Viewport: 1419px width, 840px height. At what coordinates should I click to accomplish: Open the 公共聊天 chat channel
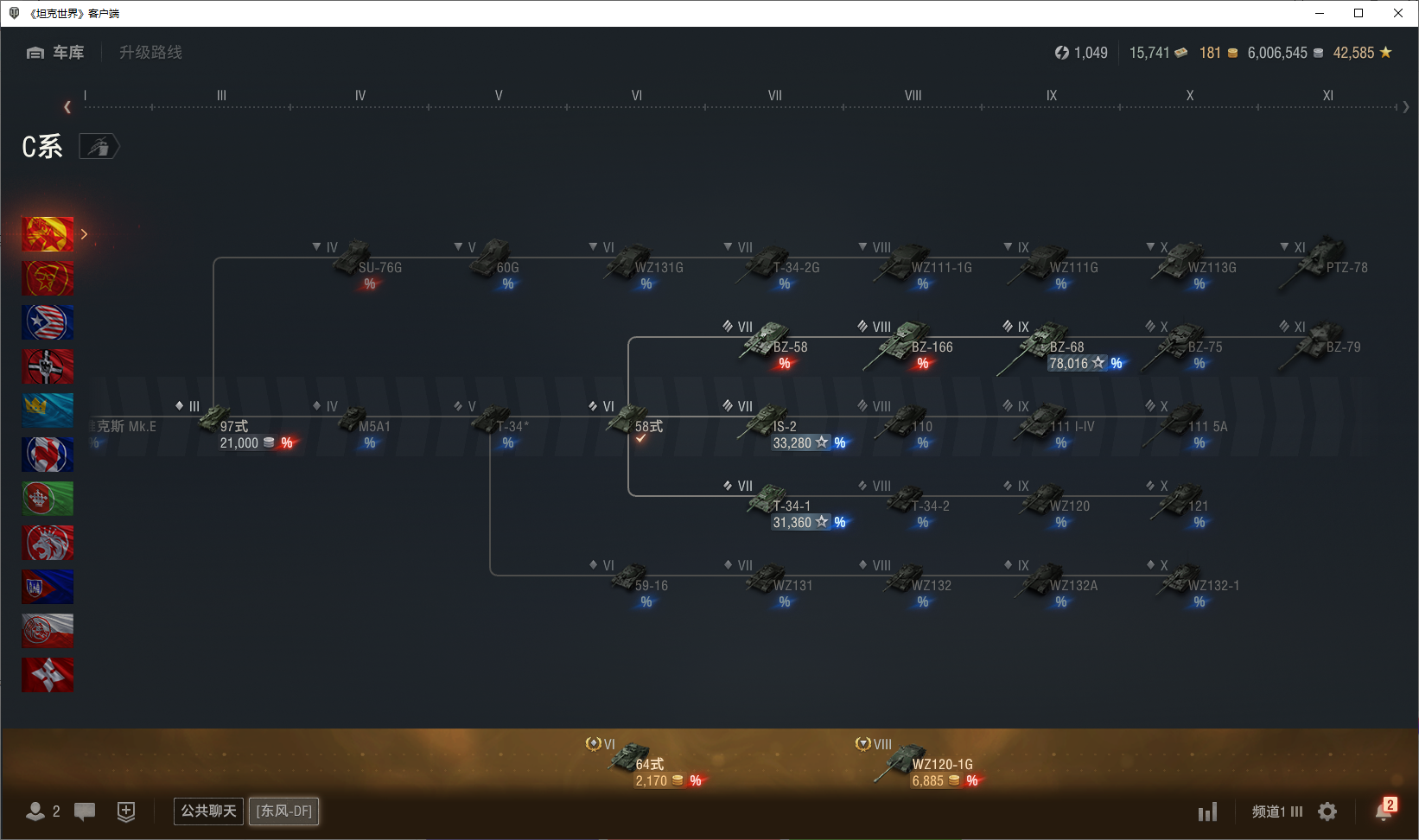(208, 811)
